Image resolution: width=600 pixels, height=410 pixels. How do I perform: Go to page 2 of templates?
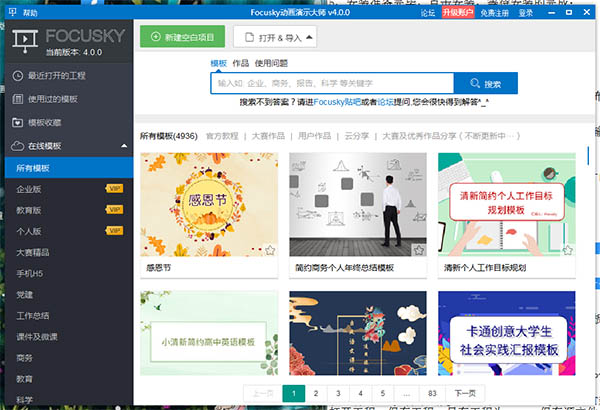pyautogui.click(x=316, y=393)
